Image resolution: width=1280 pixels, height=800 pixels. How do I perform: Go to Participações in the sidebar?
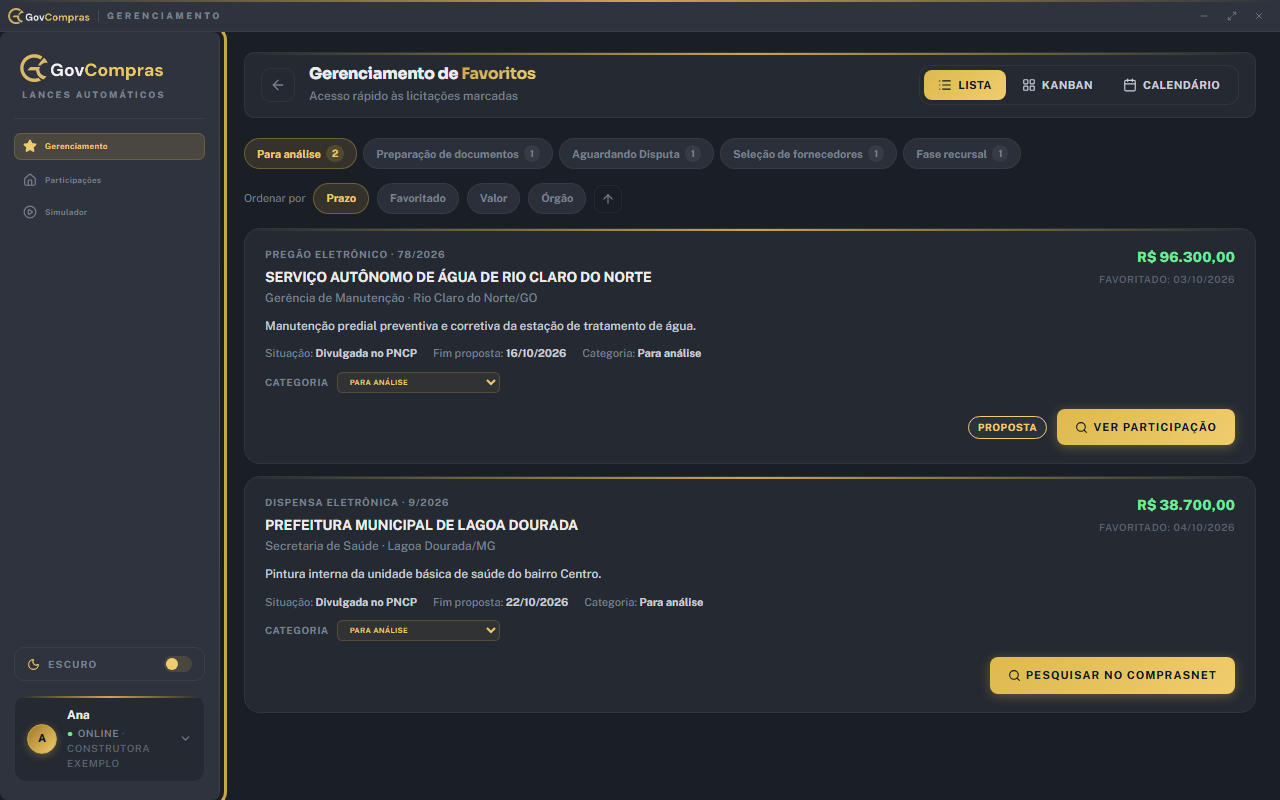(x=110, y=180)
